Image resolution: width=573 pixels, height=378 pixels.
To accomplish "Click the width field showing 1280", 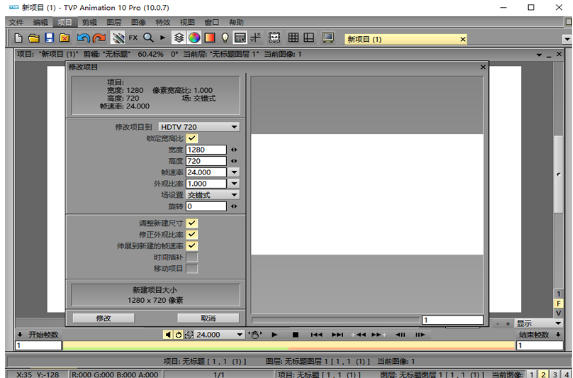I will (206, 150).
